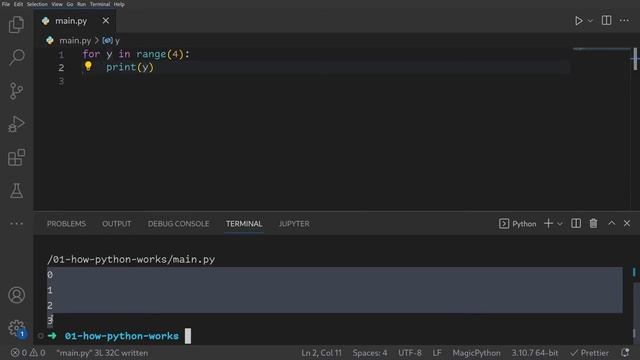640x360 pixels.
Task: Switch to the JUPYTER panel tab
Action: [294, 224]
